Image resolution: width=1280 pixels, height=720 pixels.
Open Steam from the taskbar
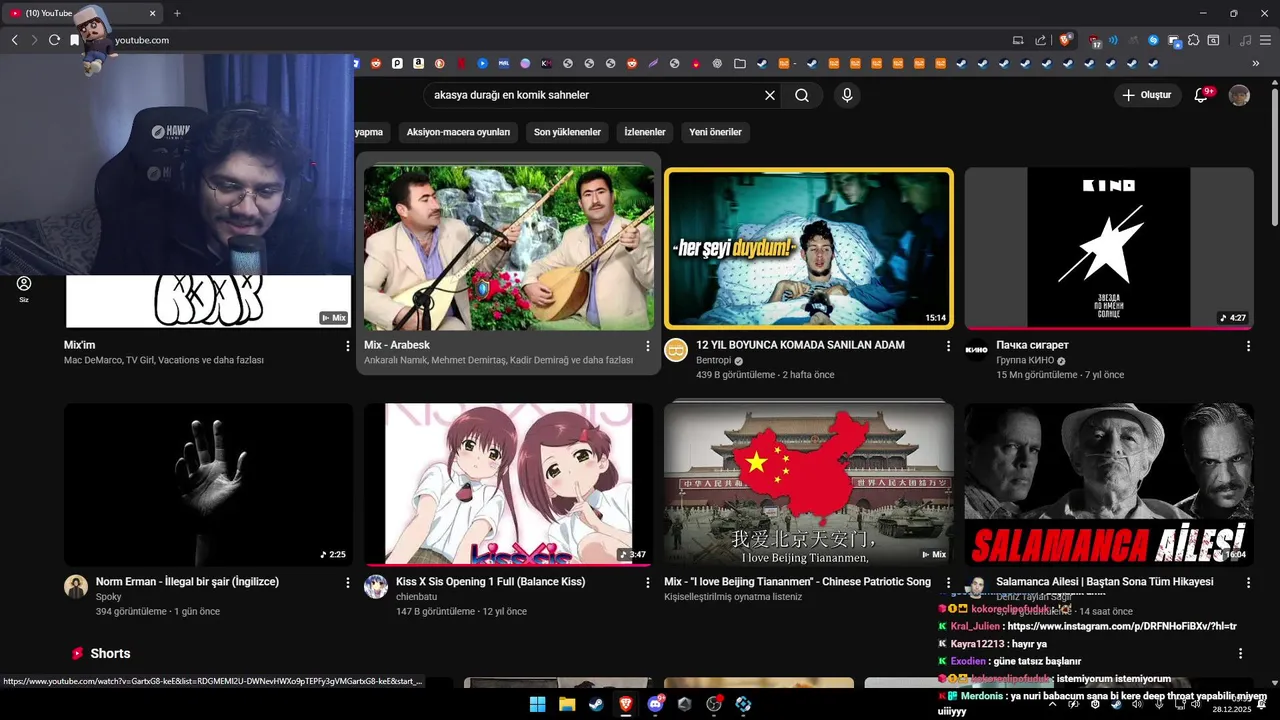596,704
